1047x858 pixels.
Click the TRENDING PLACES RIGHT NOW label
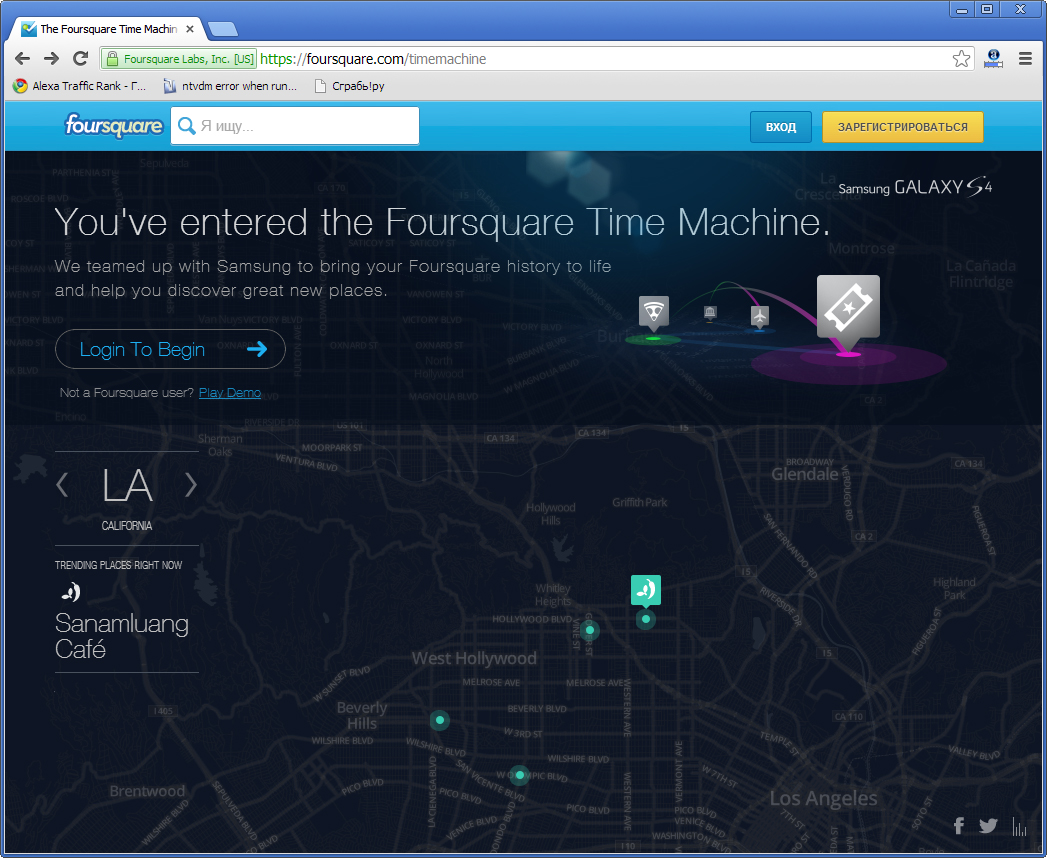coord(118,565)
